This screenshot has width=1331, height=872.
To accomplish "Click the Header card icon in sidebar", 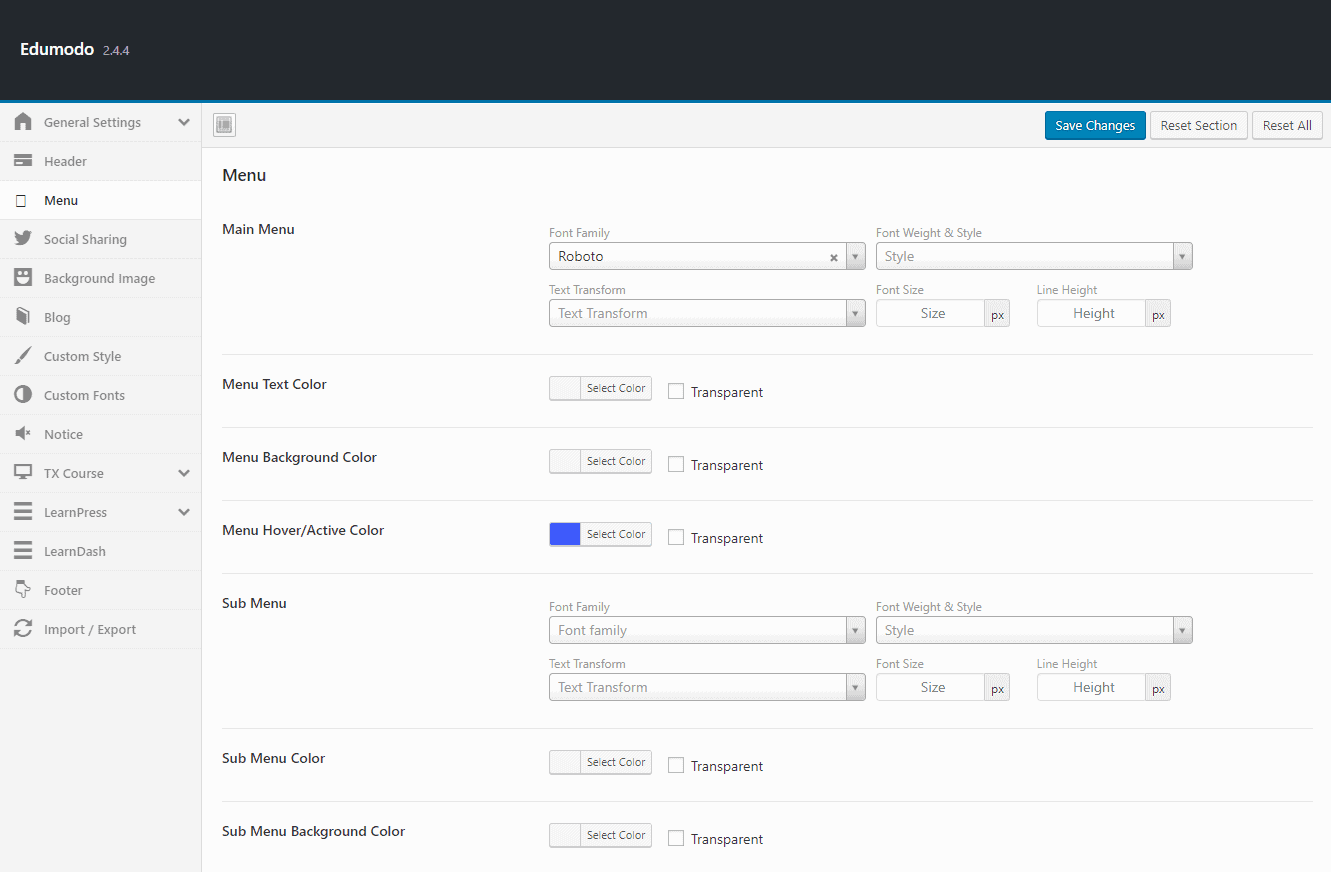I will (x=23, y=161).
